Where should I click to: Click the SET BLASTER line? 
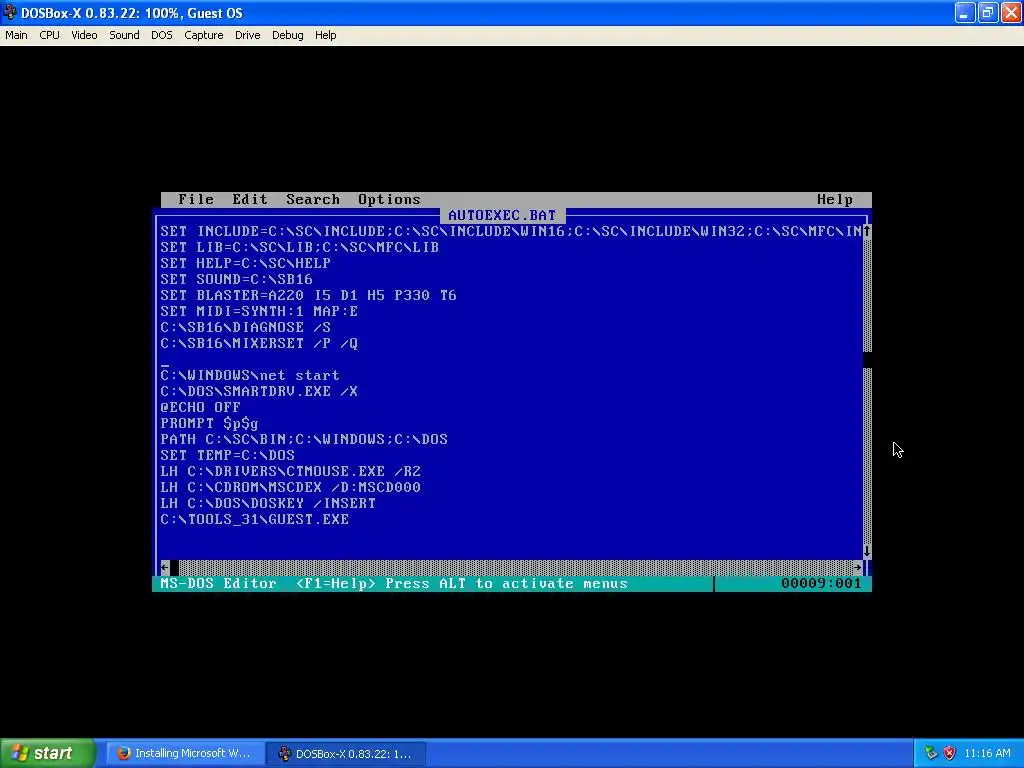(308, 295)
